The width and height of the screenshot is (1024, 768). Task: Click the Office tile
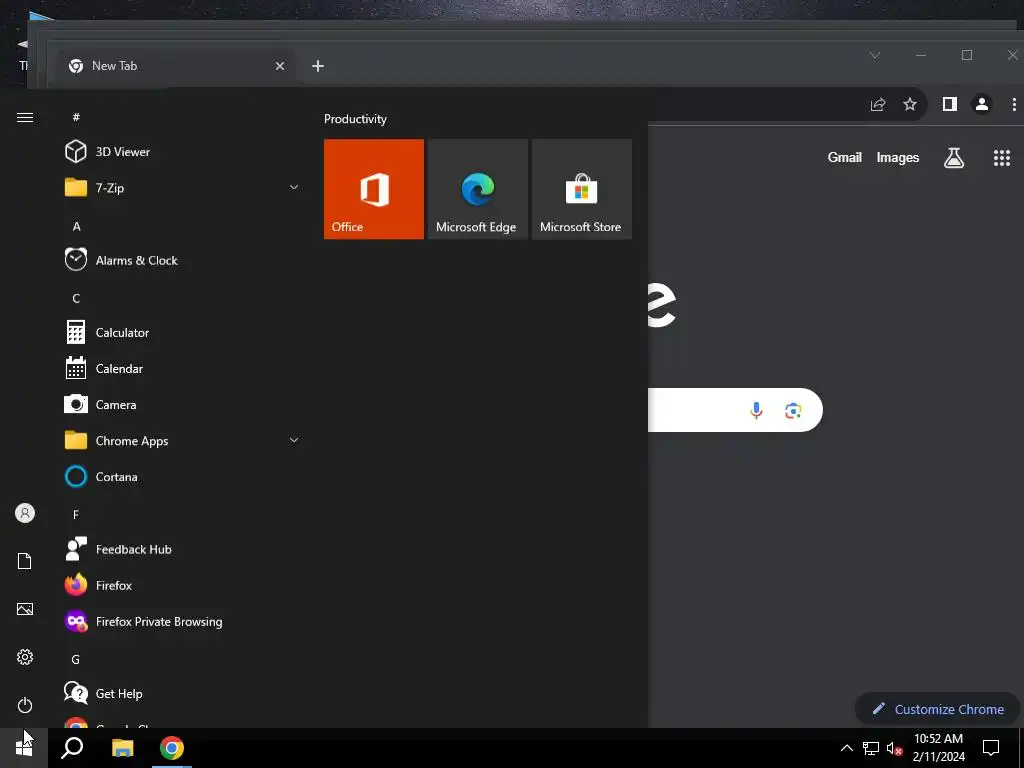tap(374, 189)
